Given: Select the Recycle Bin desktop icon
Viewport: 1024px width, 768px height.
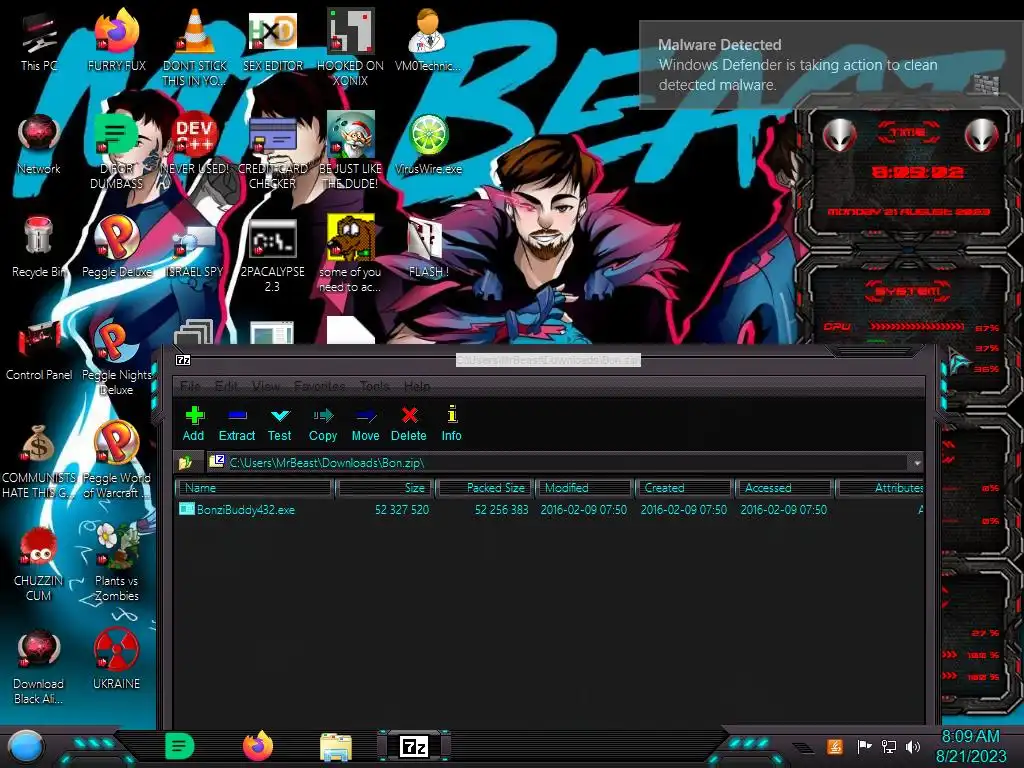Looking at the screenshot, I should [x=39, y=247].
